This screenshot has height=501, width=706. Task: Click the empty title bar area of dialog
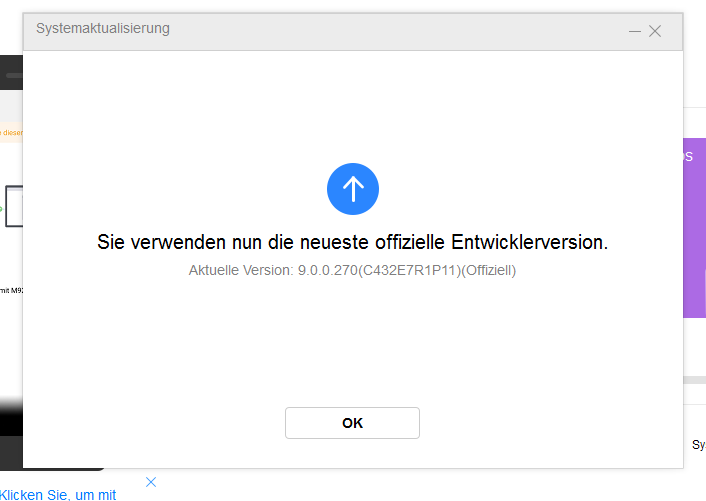(400, 29)
